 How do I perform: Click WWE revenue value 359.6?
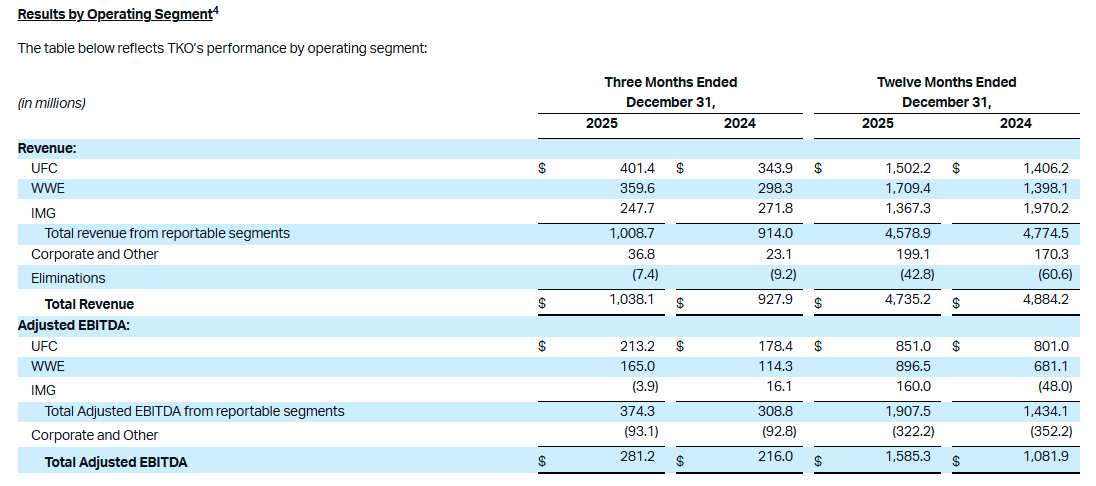[x=637, y=188]
